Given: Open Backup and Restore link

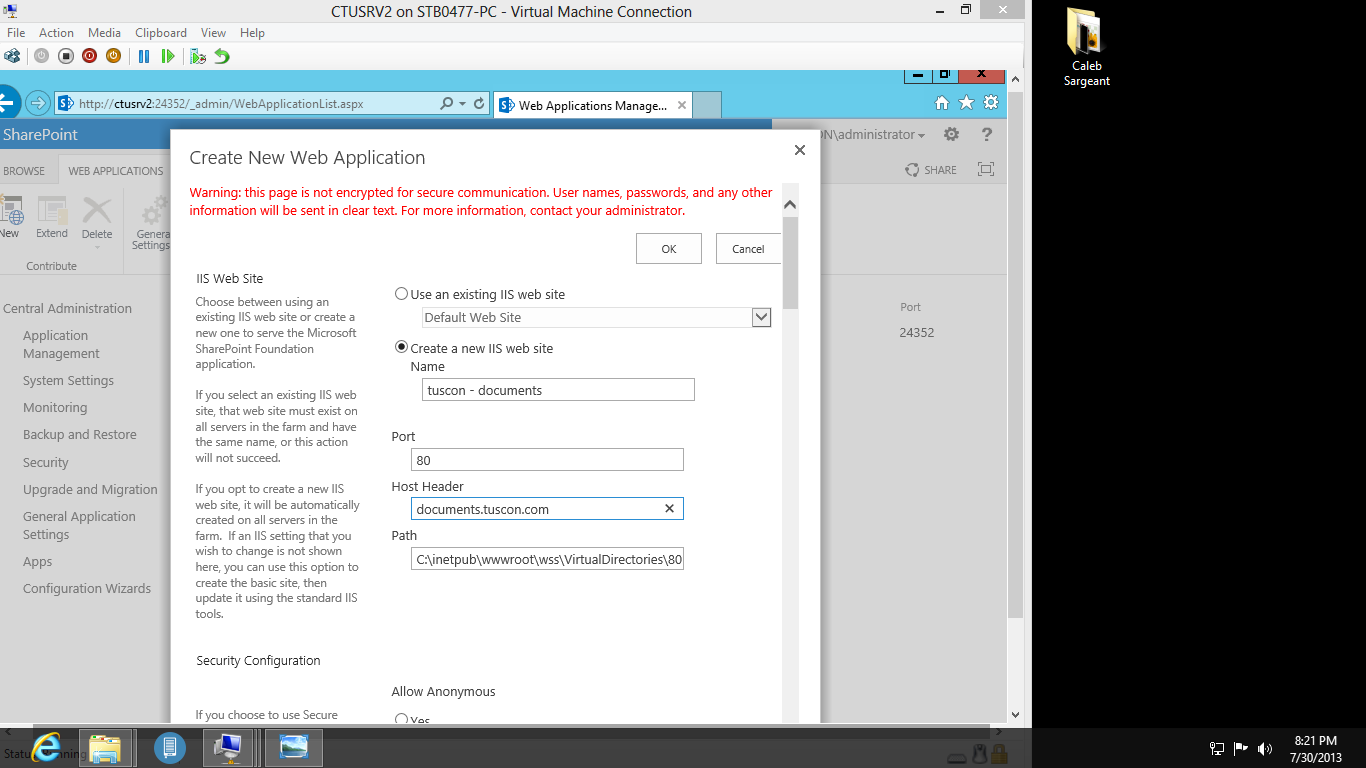Looking at the screenshot, I should (x=80, y=434).
